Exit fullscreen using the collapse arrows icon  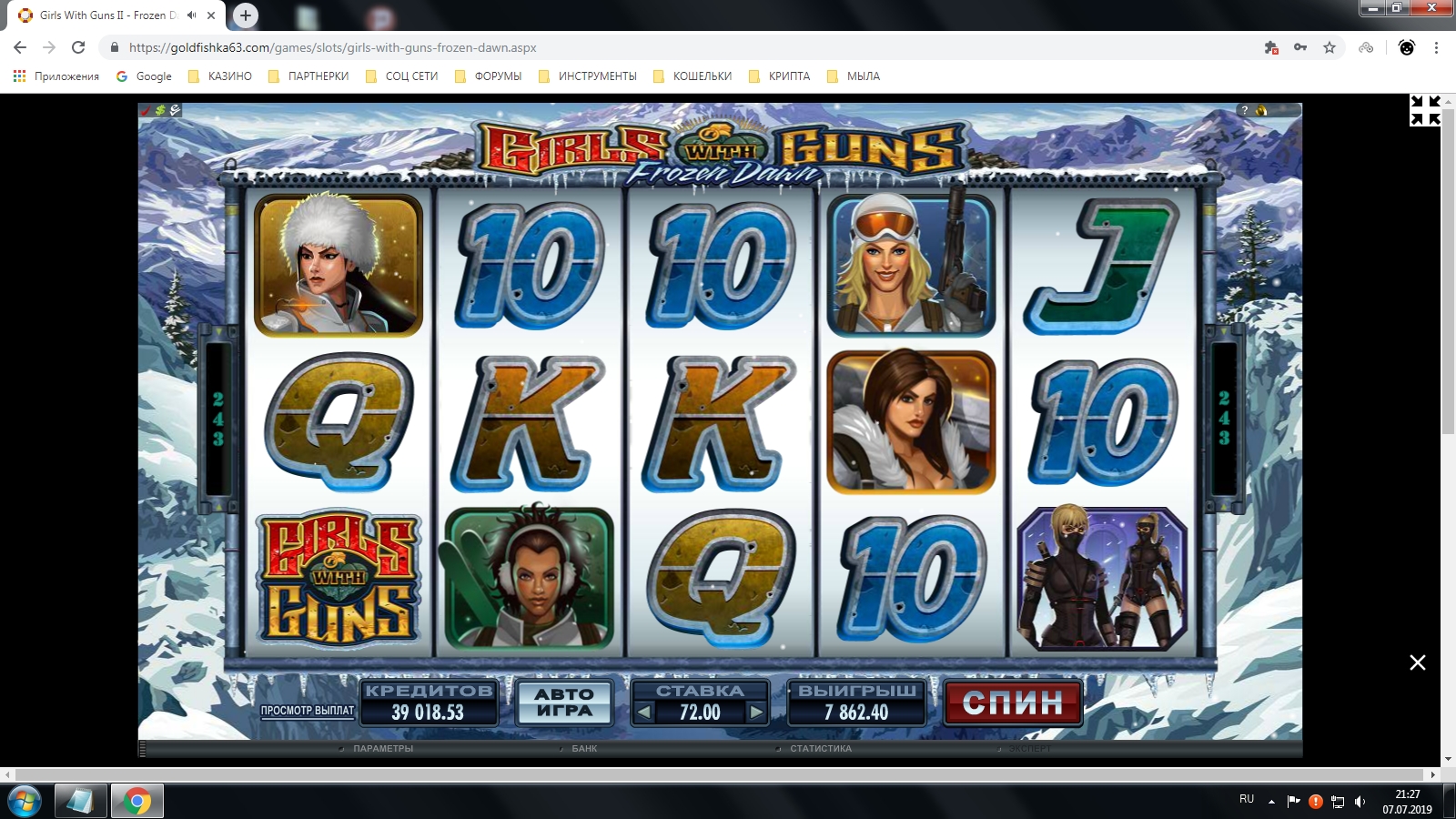1425,110
